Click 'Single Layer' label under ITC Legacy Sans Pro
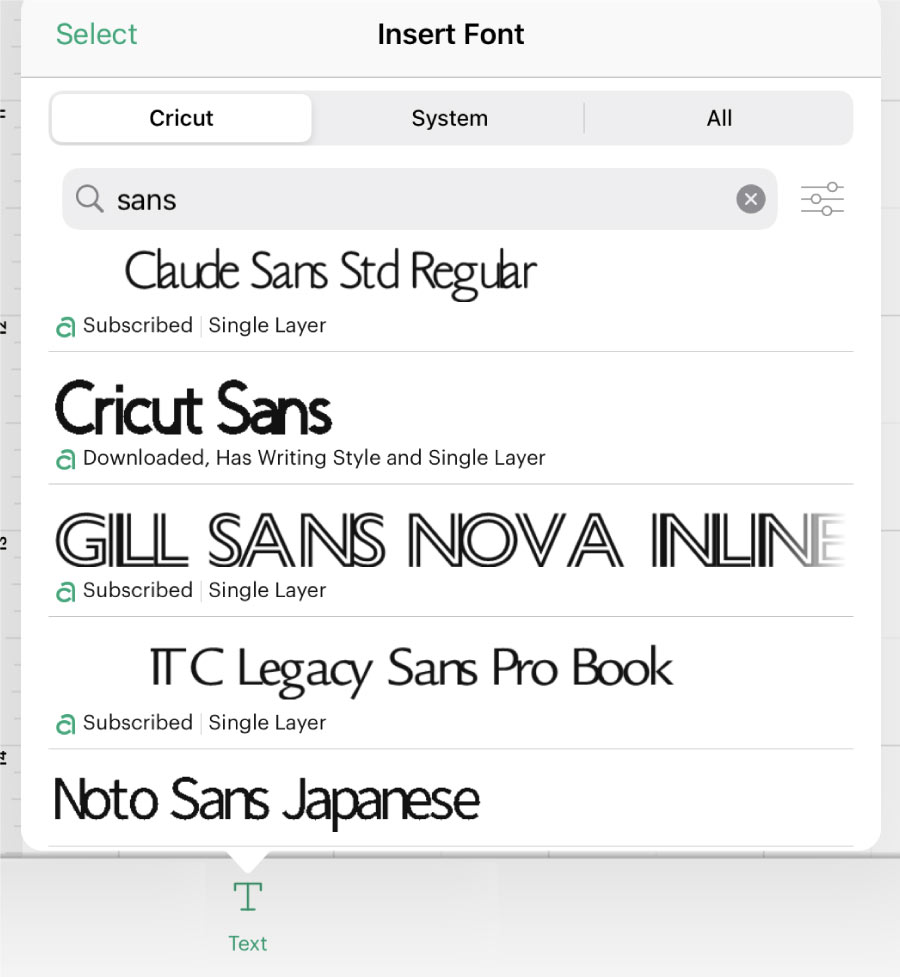The width and height of the screenshot is (900, 977). coord(267,723)
